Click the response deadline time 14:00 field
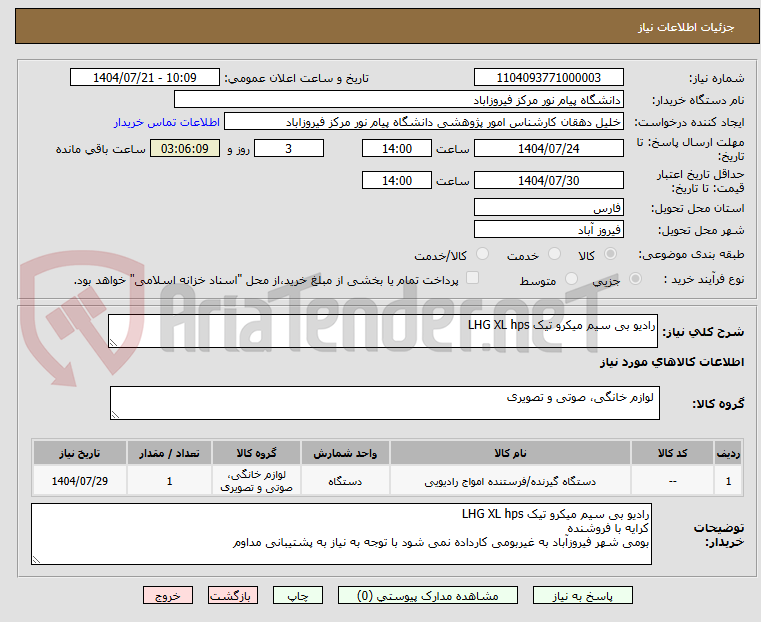Screen dimensions: 761x622 pos(397,148)
